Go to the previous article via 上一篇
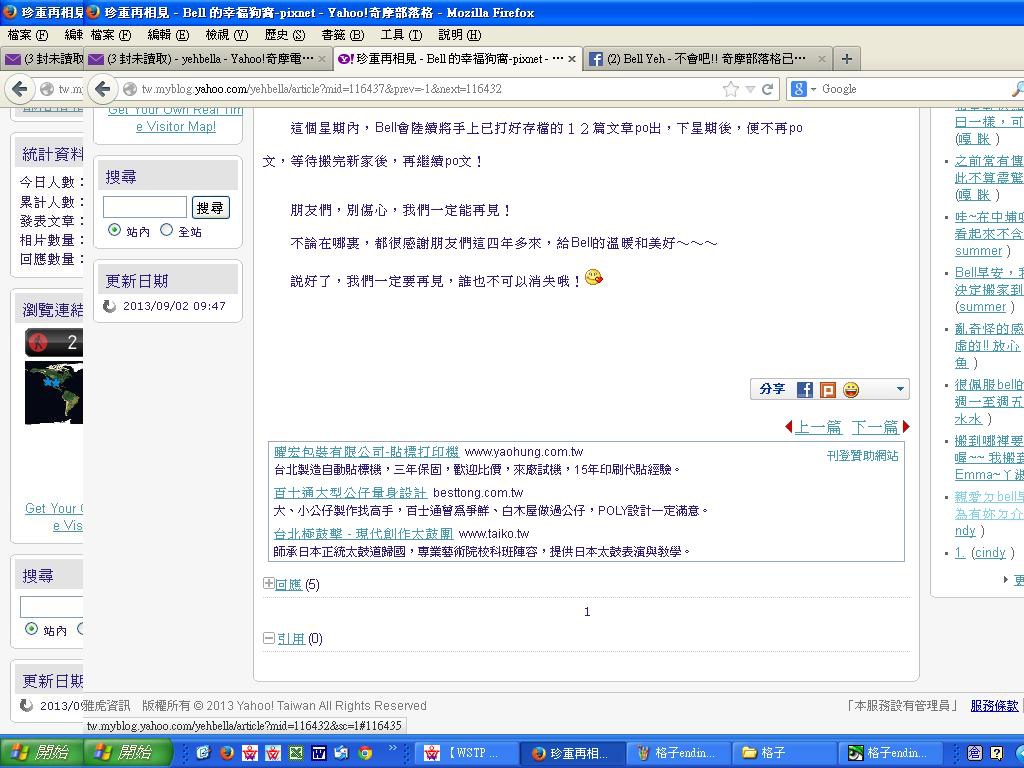The height and width of the screenshot is (768, 1024). tap(818, 427)
